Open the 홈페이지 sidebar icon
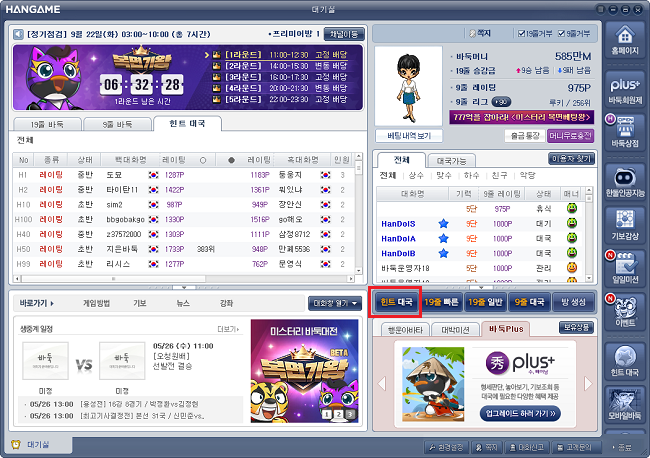 [x=625, y=43]
